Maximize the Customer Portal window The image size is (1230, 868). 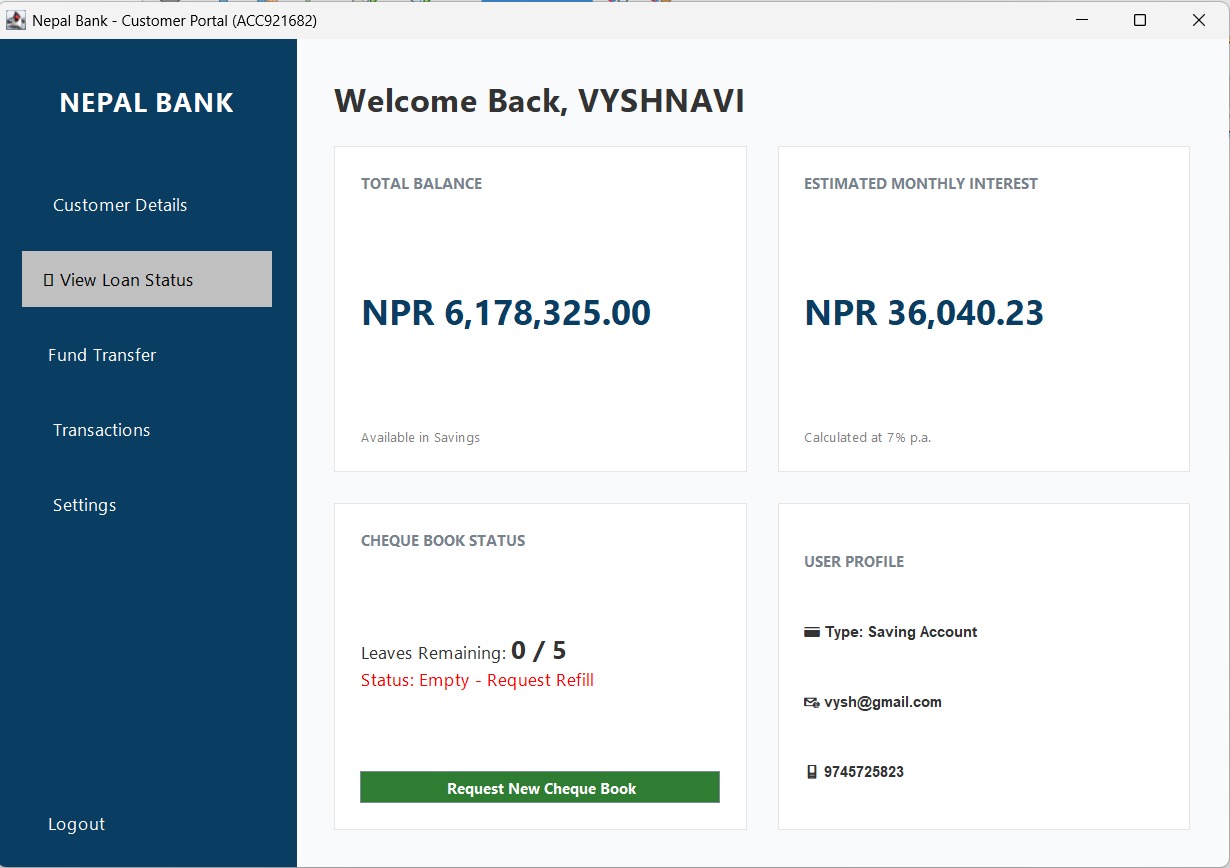pyautogui.click(x=1140, y=20)
